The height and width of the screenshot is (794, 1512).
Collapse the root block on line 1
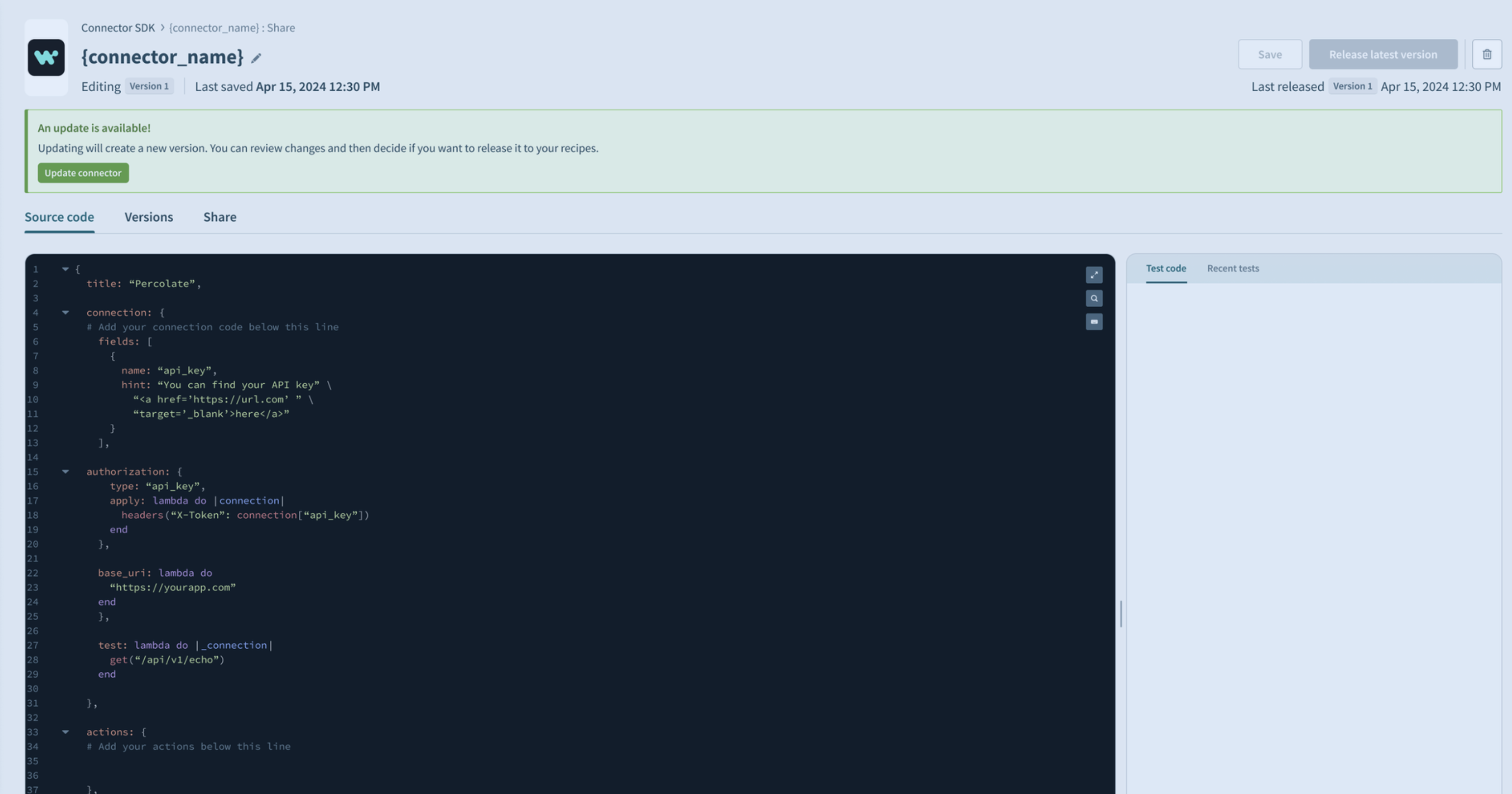[65, 269]
